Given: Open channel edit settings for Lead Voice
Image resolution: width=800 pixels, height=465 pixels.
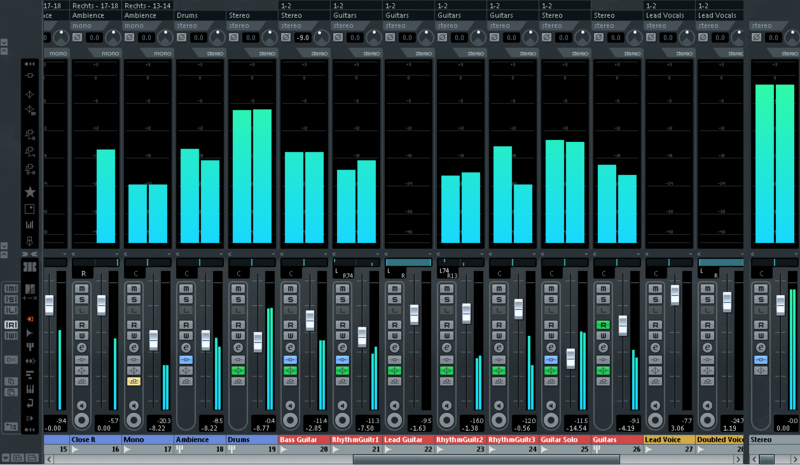Looking at the screenshot, I should (x=654, y=347).
